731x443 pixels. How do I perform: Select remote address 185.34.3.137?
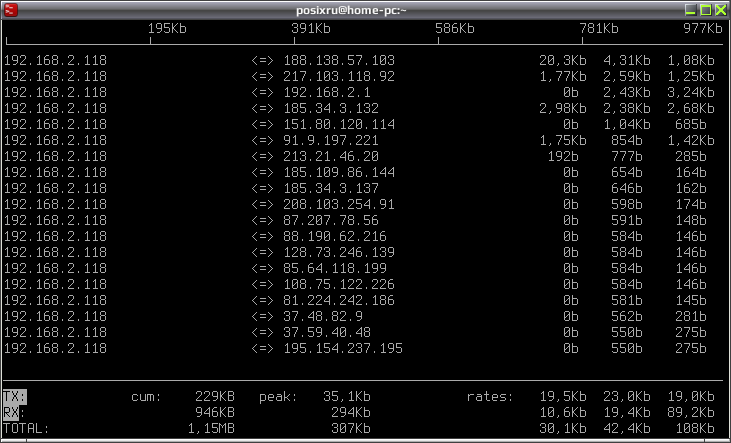tap(331, 188)
